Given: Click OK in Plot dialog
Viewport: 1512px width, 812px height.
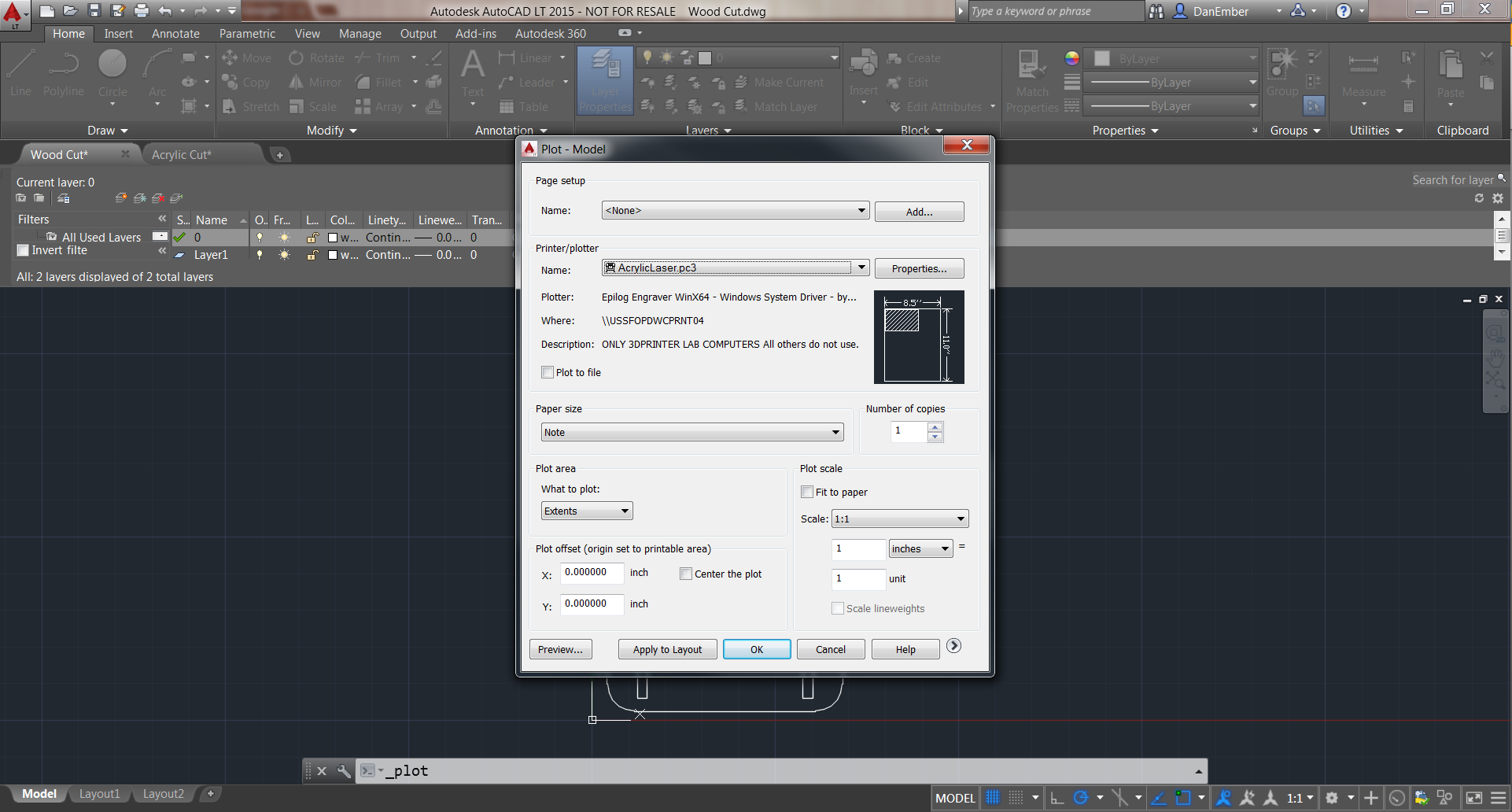Looking at the screenshot, I should click(x=757, y=649).
